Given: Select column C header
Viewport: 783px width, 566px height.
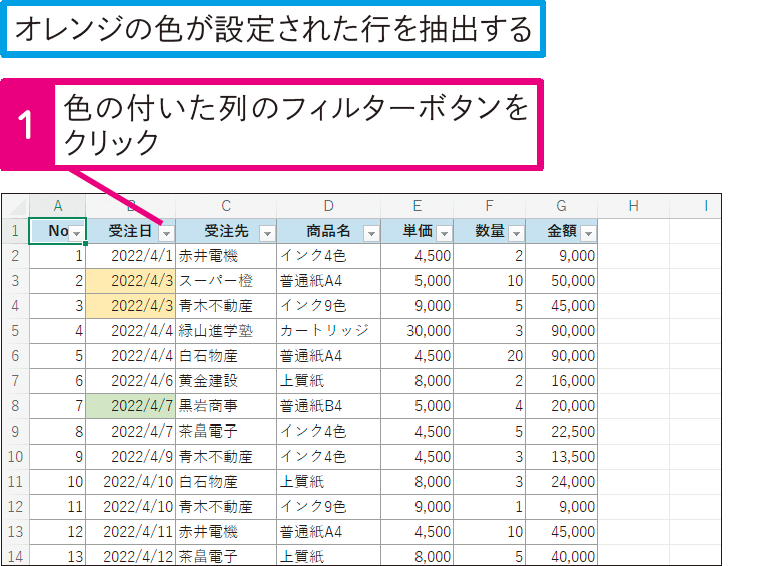Looking at the screenshot, I should [x=226, y=206].
